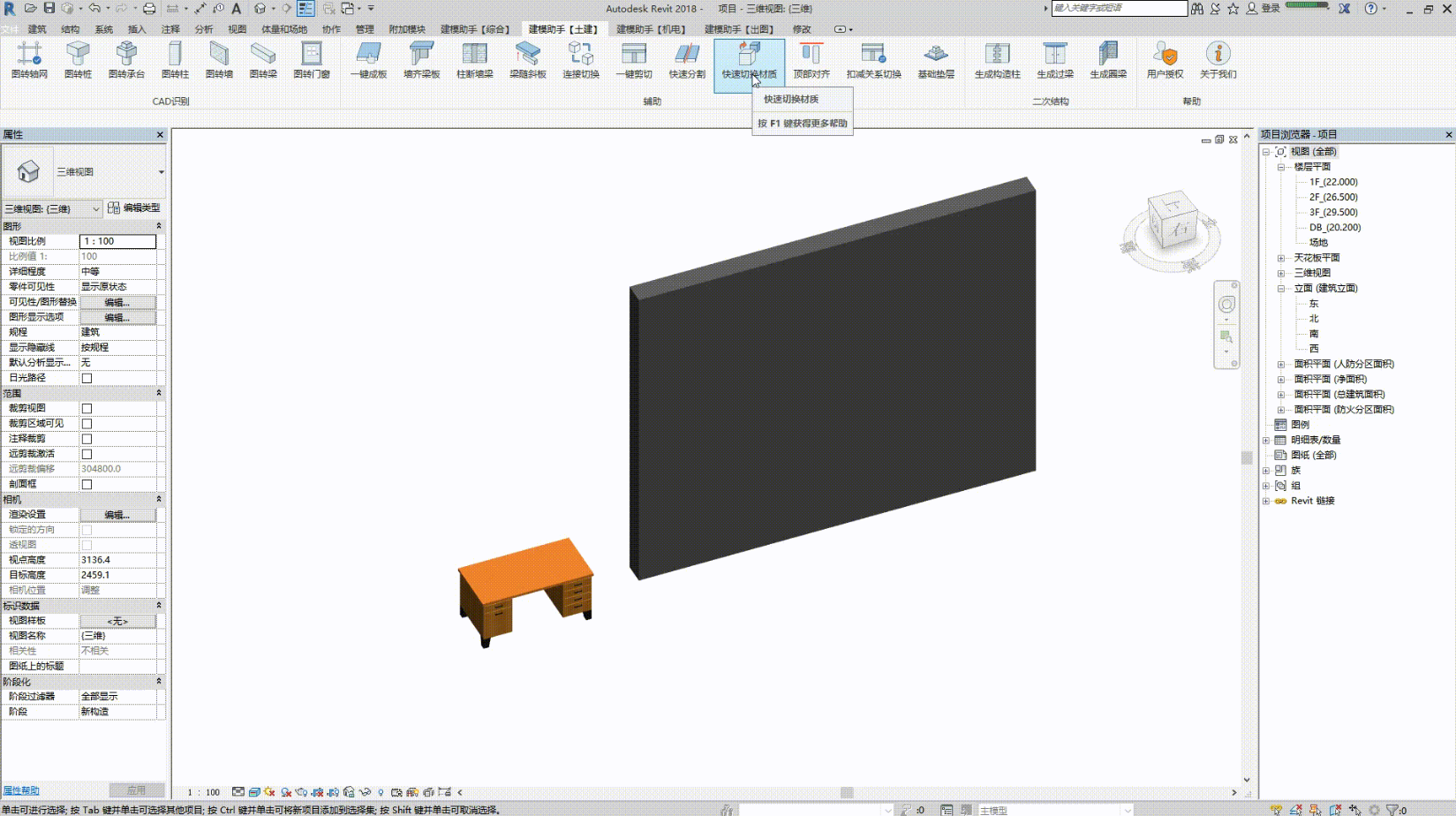The width and height of the screenshot is (1456, 816).
Task: Launch the 图转承台 tool
Action: coord(126,60)
